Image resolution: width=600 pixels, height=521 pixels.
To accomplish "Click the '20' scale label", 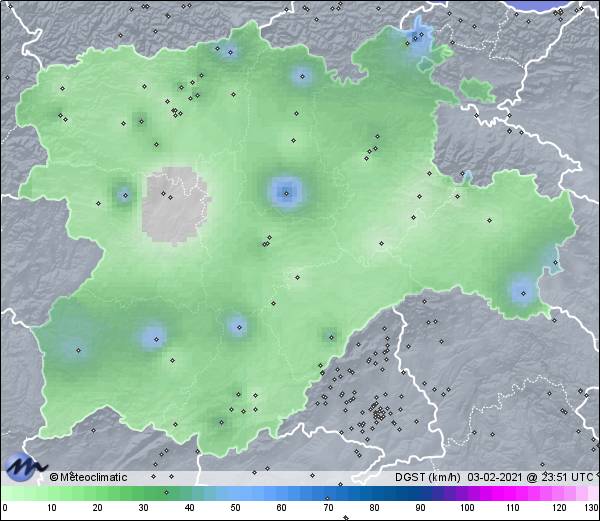I will (98, 508).
